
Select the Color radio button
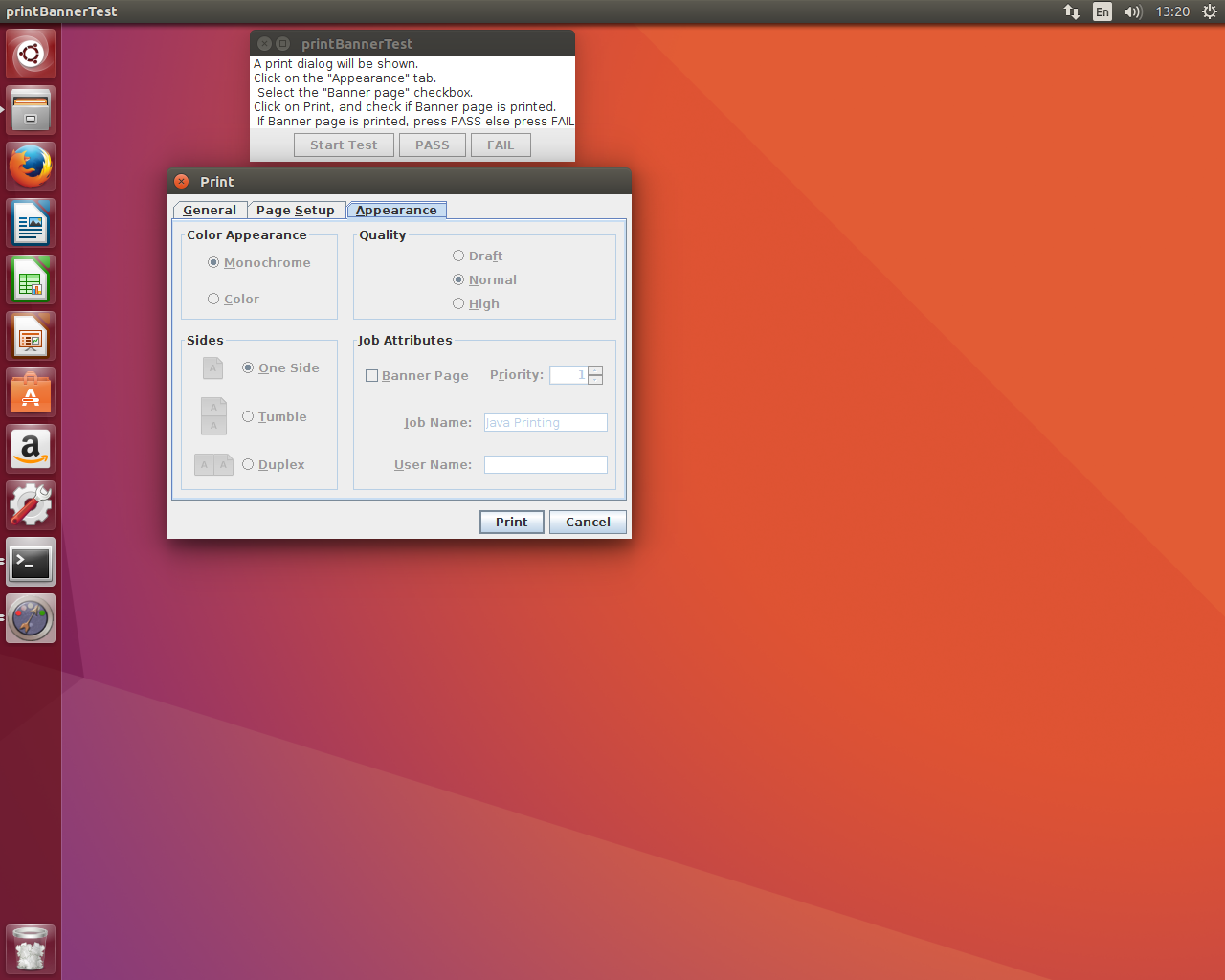tap(213, 299)
